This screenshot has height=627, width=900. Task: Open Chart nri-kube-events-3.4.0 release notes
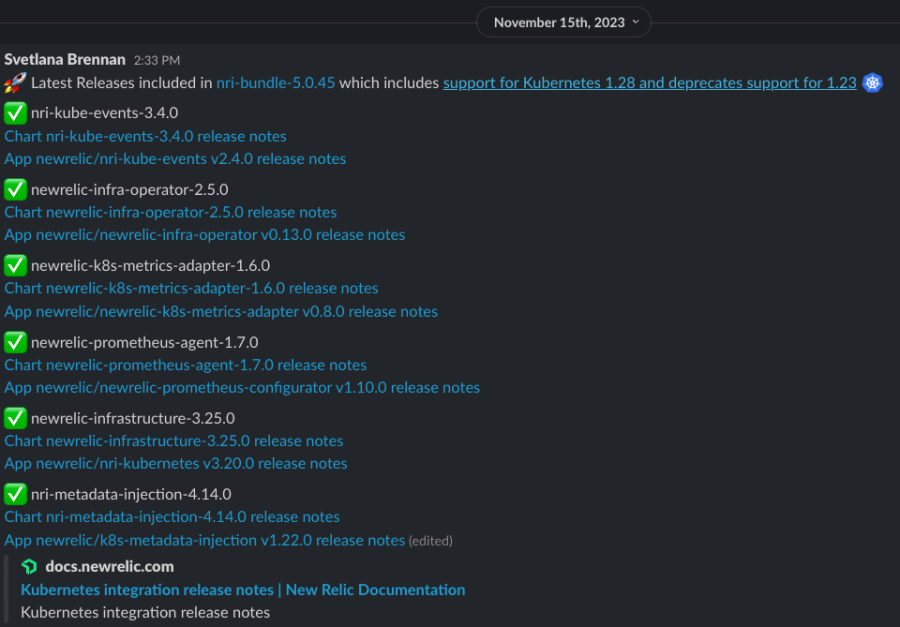click(x=145, y=136)
